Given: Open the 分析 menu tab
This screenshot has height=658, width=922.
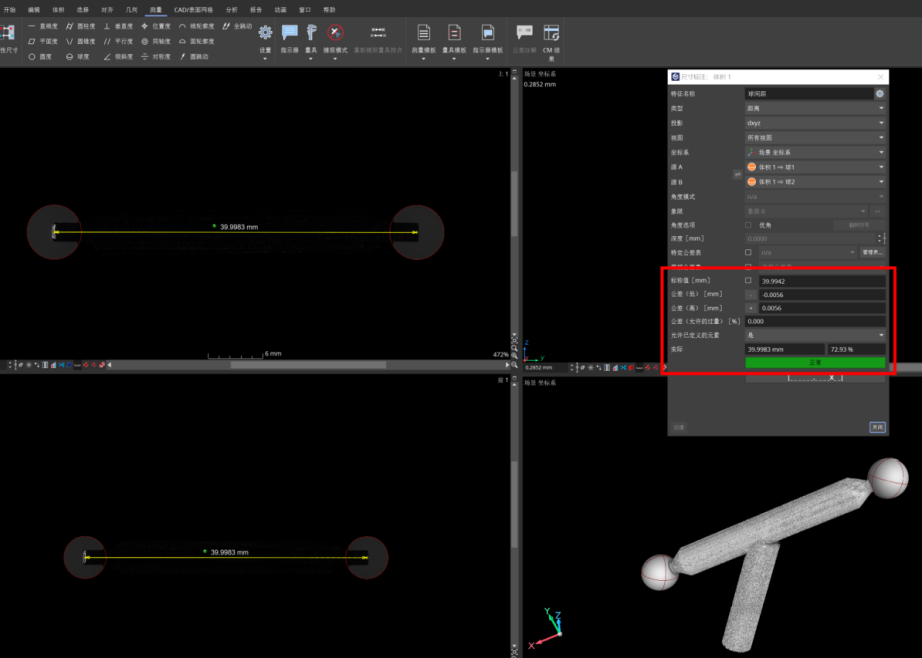Looking at the screenshot, I should tap(232, 10).
